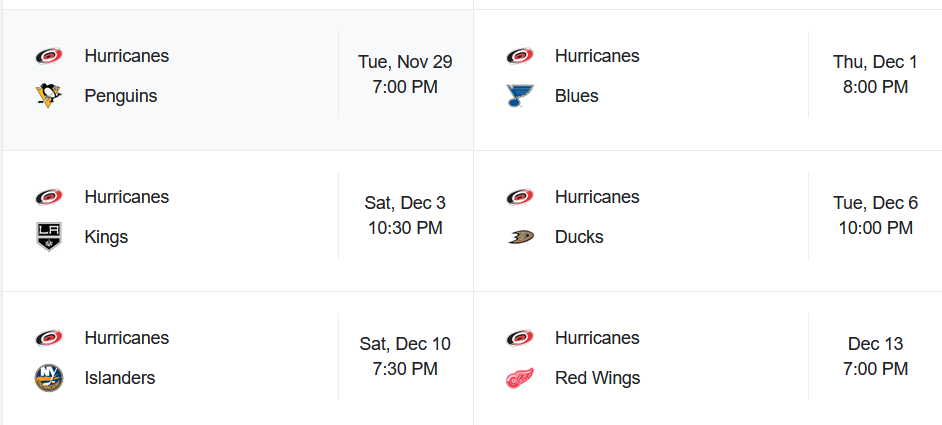The image size is (942, 425).
Task: Click Hurricanes logo in the Kings game
Action: tap(48, 197)
